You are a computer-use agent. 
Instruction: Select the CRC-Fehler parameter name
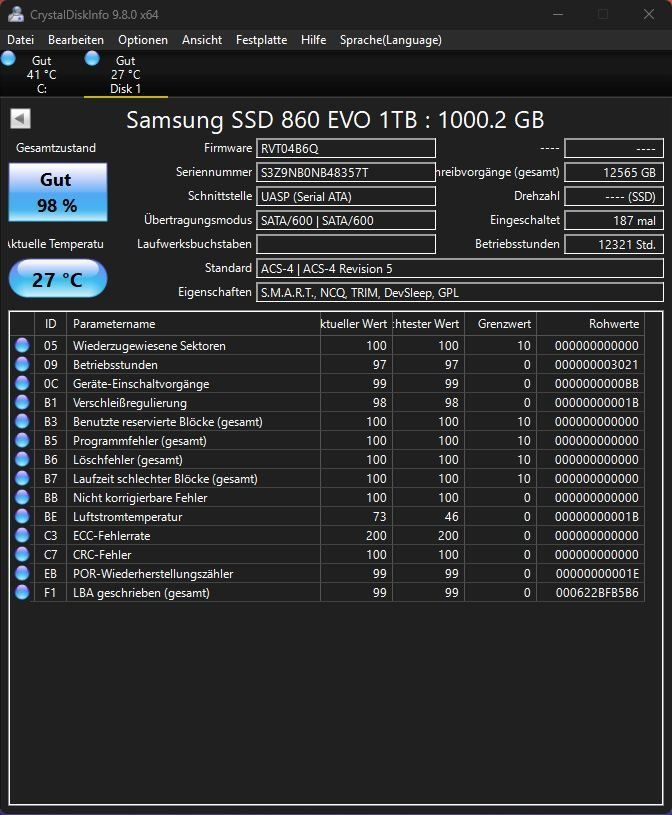point(102,555)
